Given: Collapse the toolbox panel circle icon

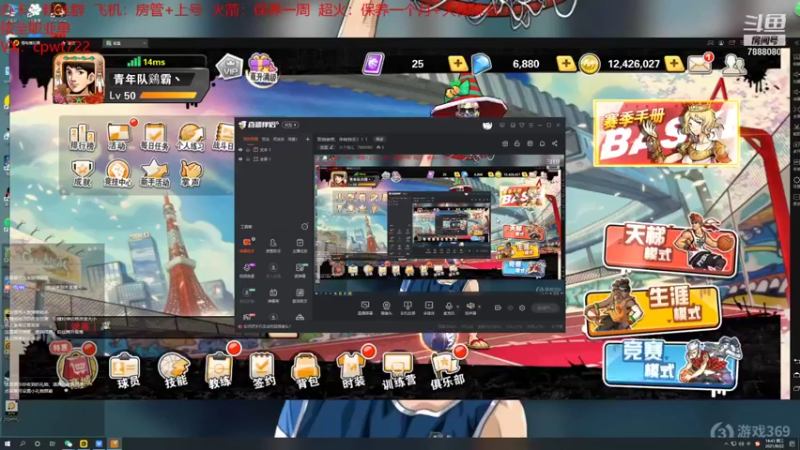Looking at the screenshot, I should tap(305, 227).
